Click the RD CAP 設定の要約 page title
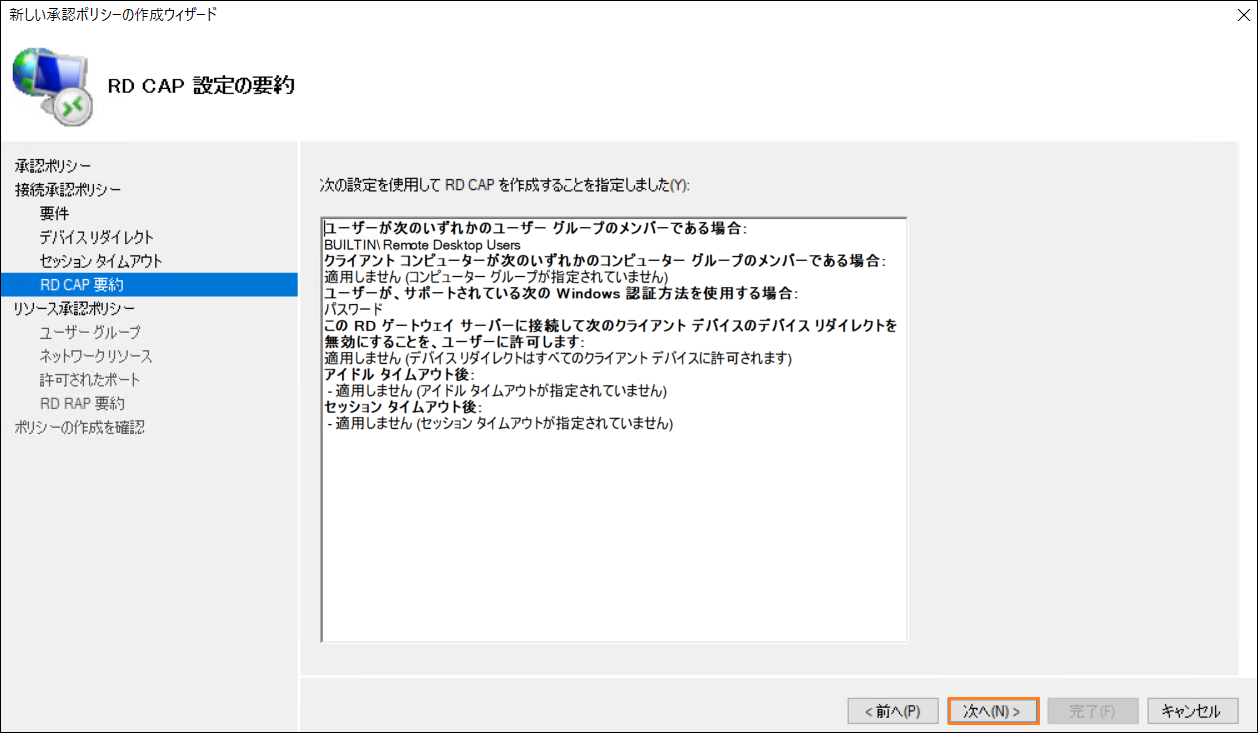This screenshot has height=733, width=1258. point(201,85)
